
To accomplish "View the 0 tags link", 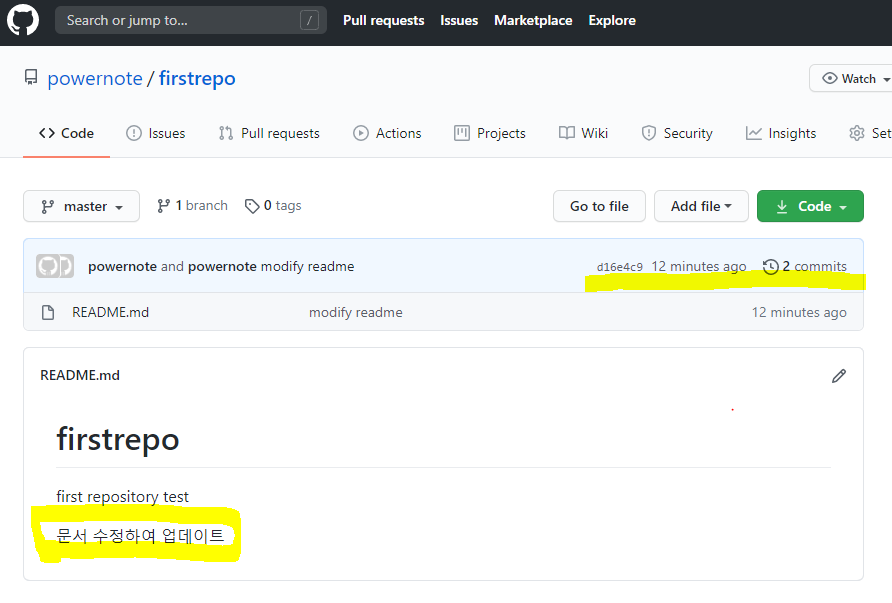I will tap(273, 205).
